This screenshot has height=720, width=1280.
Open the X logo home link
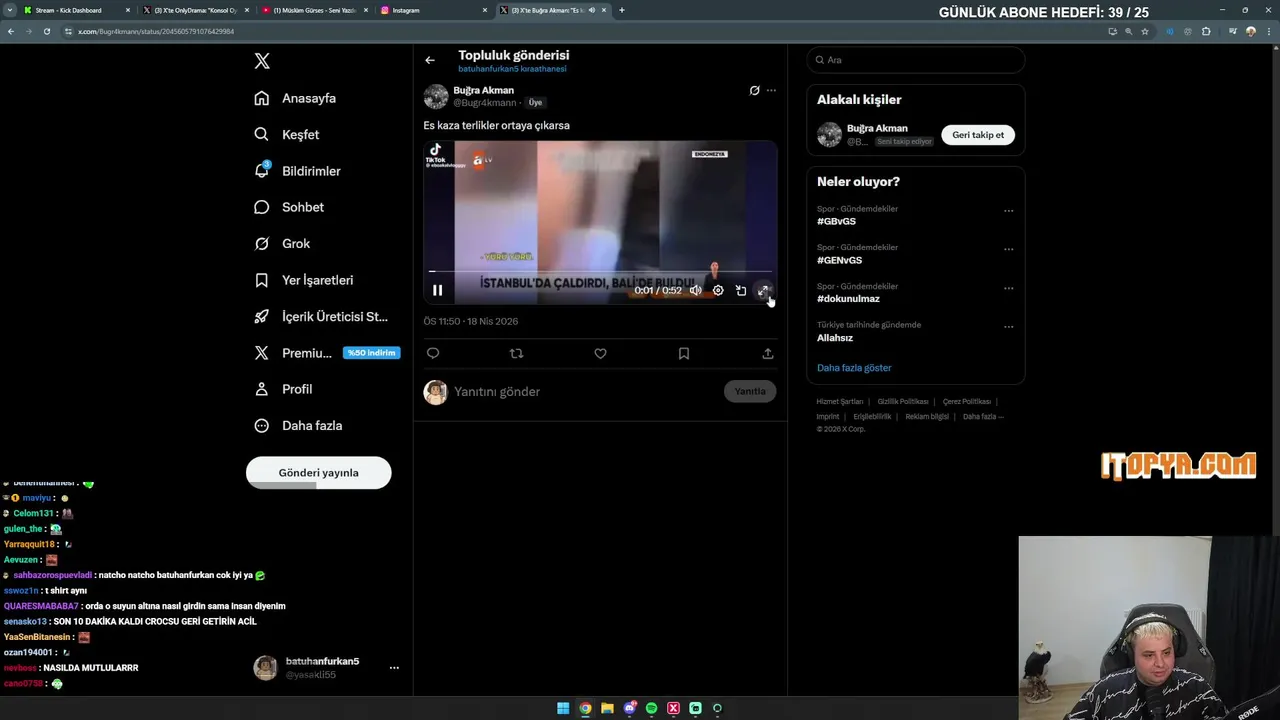point(262,61)
